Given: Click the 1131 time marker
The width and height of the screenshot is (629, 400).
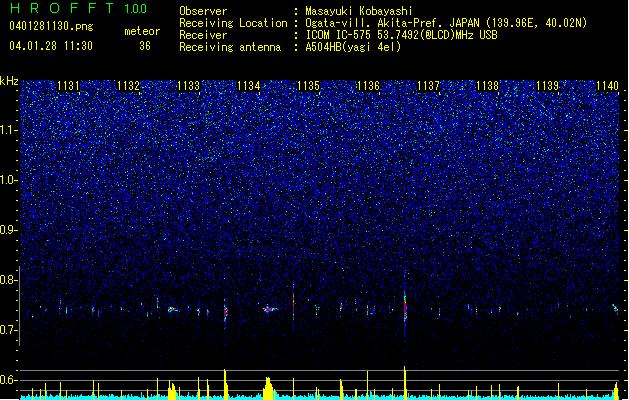Looking at the screenshot, I should pyautogui.click(x=68, y=86).
